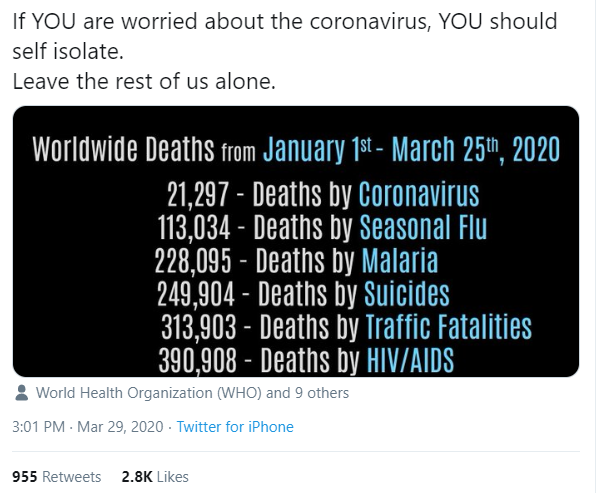Click the tweet text about self isolating
Viewport: 599px width, 493px height.
point(285,36)
